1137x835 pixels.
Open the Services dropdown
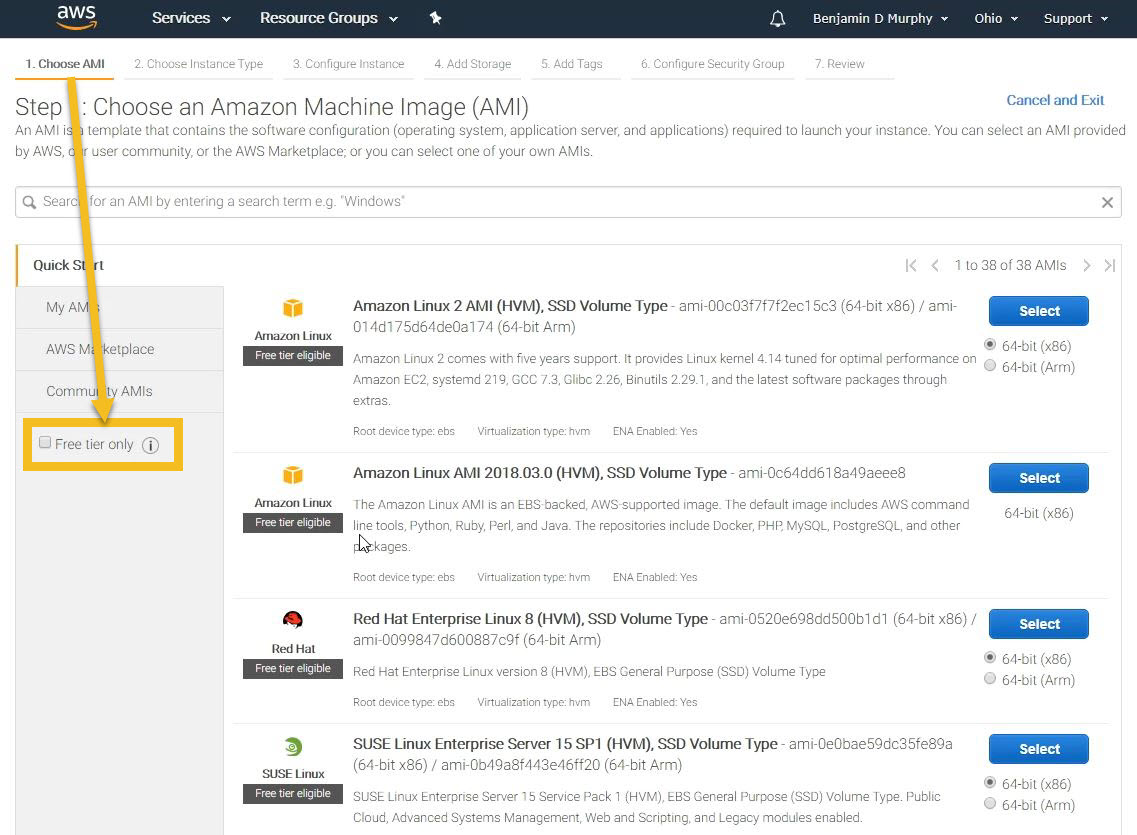[191, 18]
